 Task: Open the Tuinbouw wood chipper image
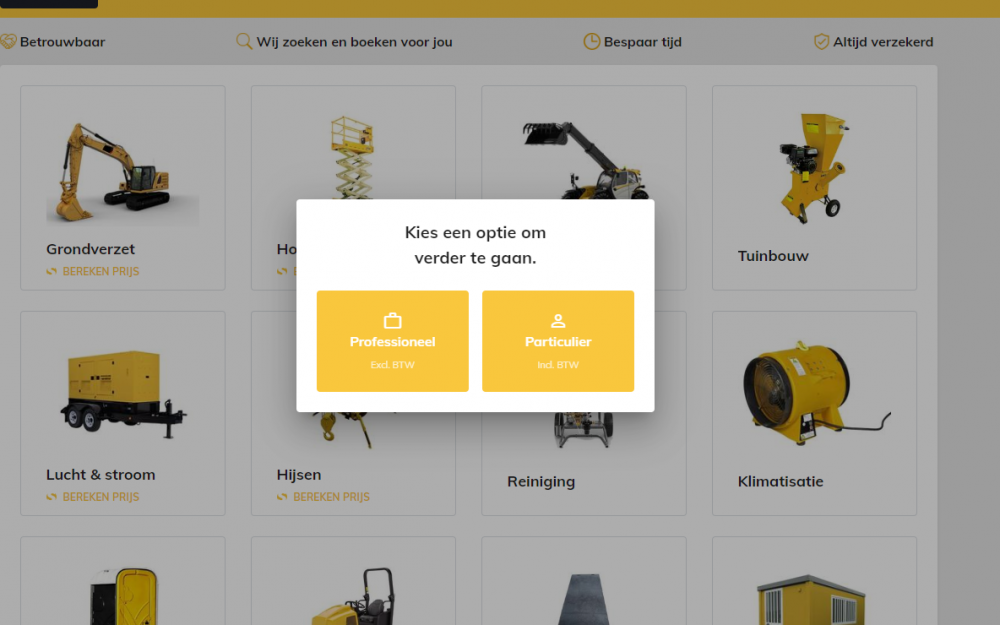point(814,168)
